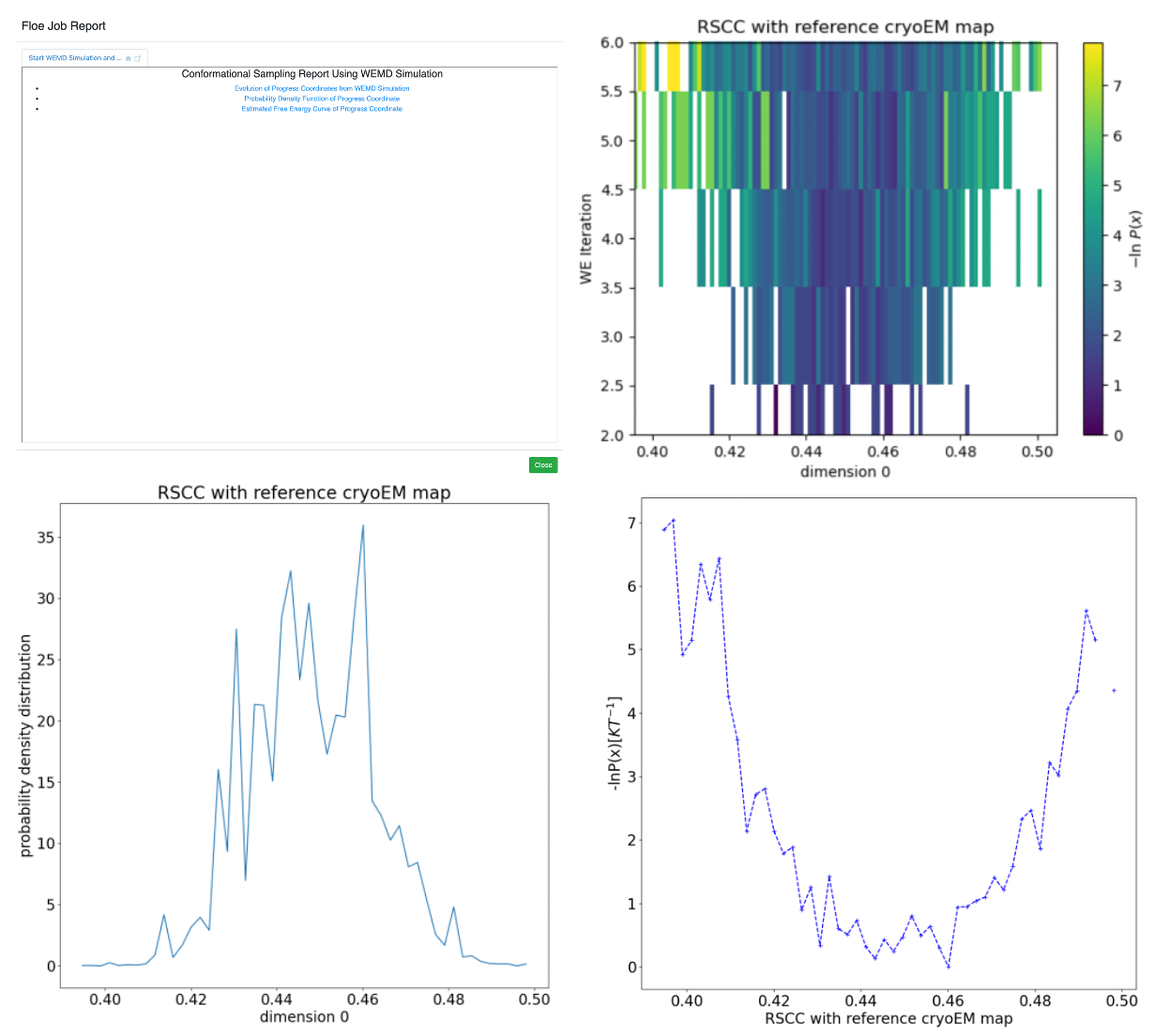
Task: Click the WE Iteration y-axis label
Action: coord(586,238)
